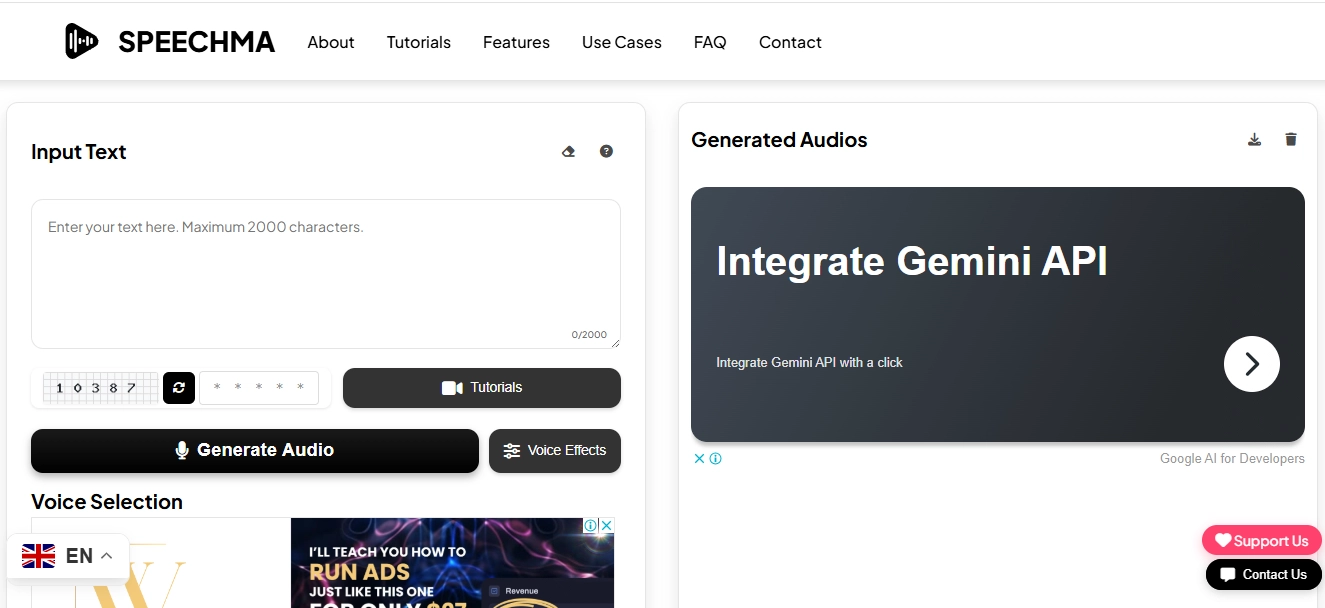Click the Speechma logo icon

point(80,40)
